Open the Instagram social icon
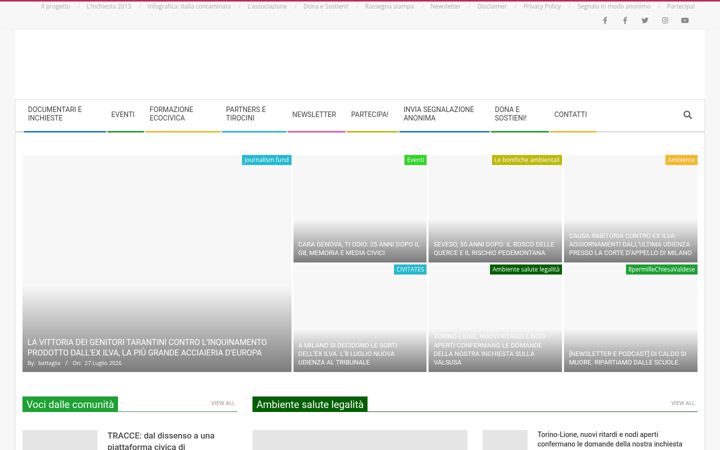Image resolution: width=720 pixels, height=450 pixels. click(665, 20)
